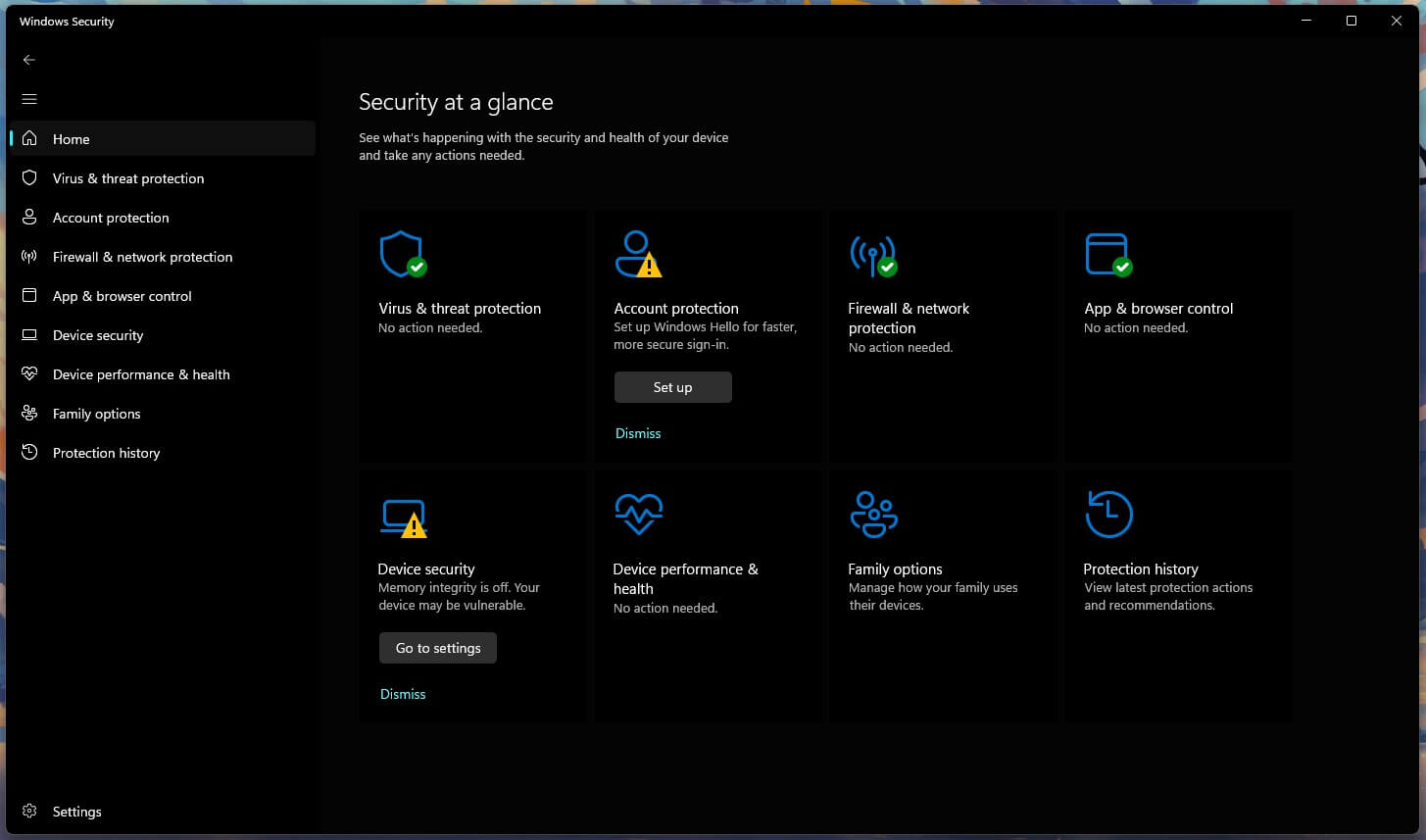Screen dimensions: 1426x840
Task: Open the Protection history clock tile icon
Action: (1108, 515)
